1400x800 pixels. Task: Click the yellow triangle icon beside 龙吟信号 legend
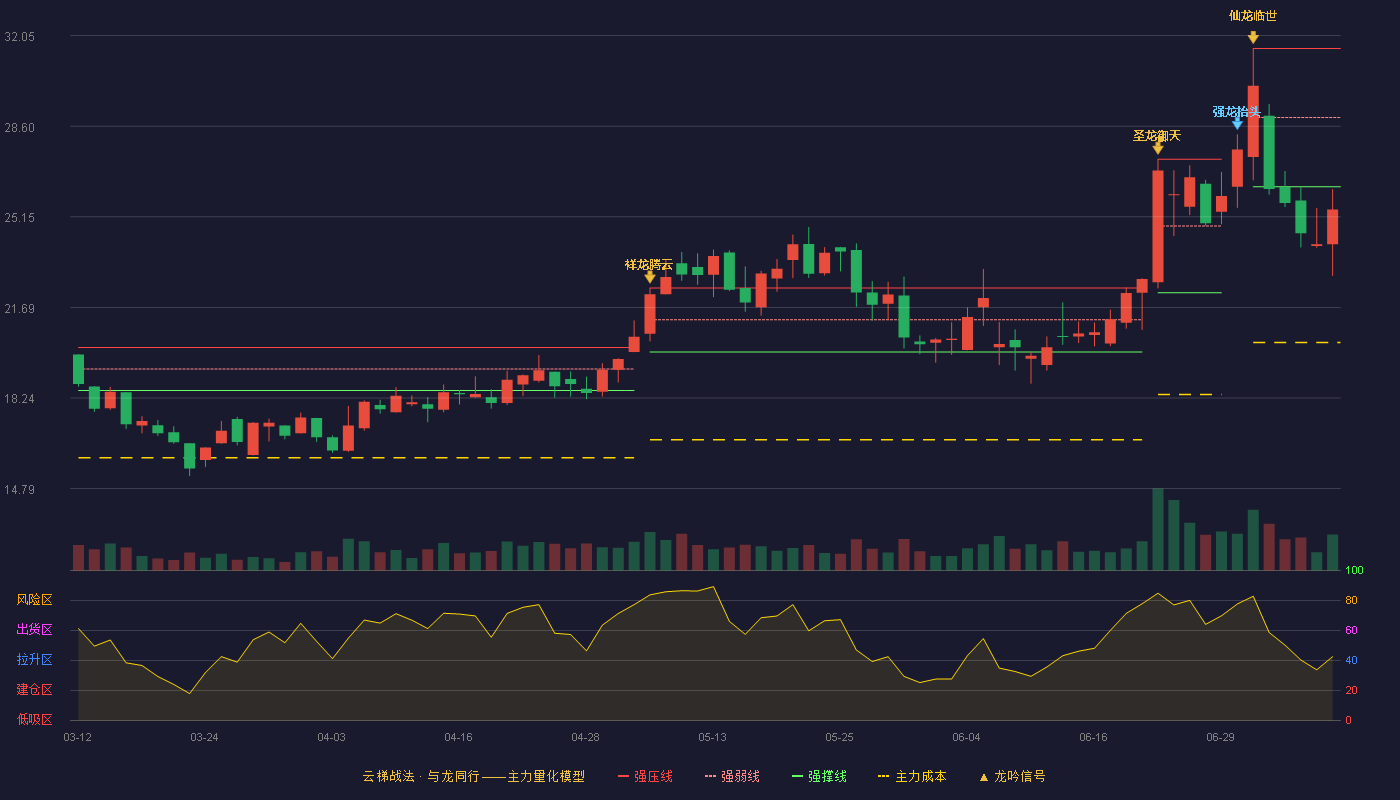983,777
